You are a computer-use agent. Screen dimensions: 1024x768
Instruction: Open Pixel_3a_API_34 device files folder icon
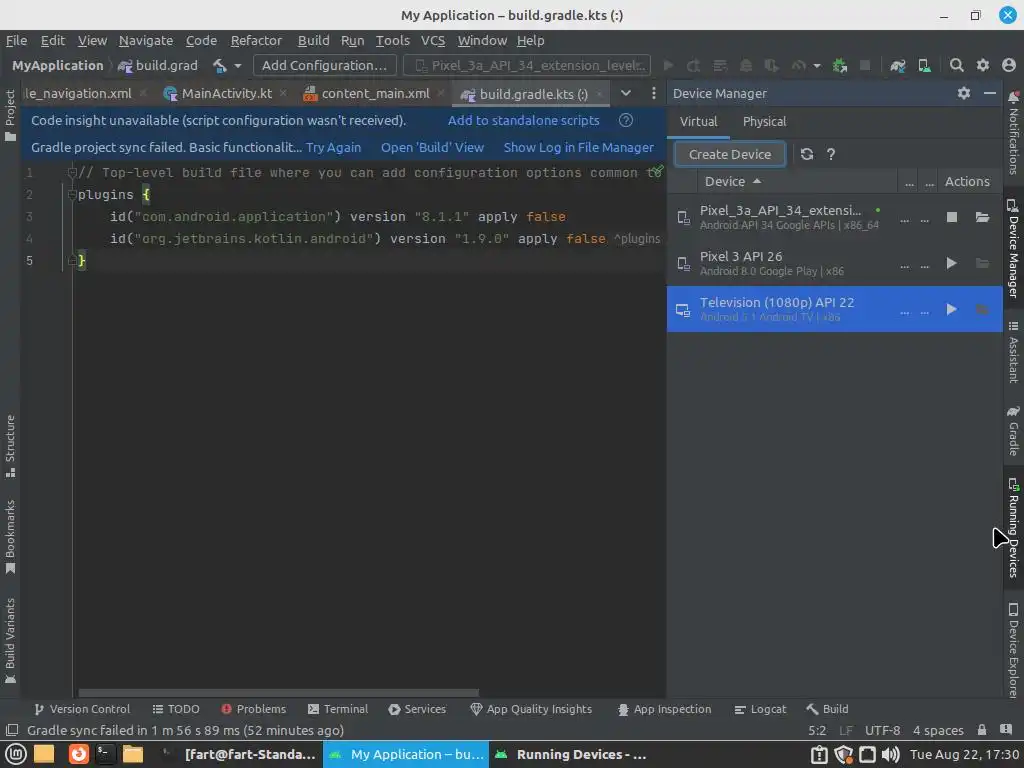click(982, 217)
